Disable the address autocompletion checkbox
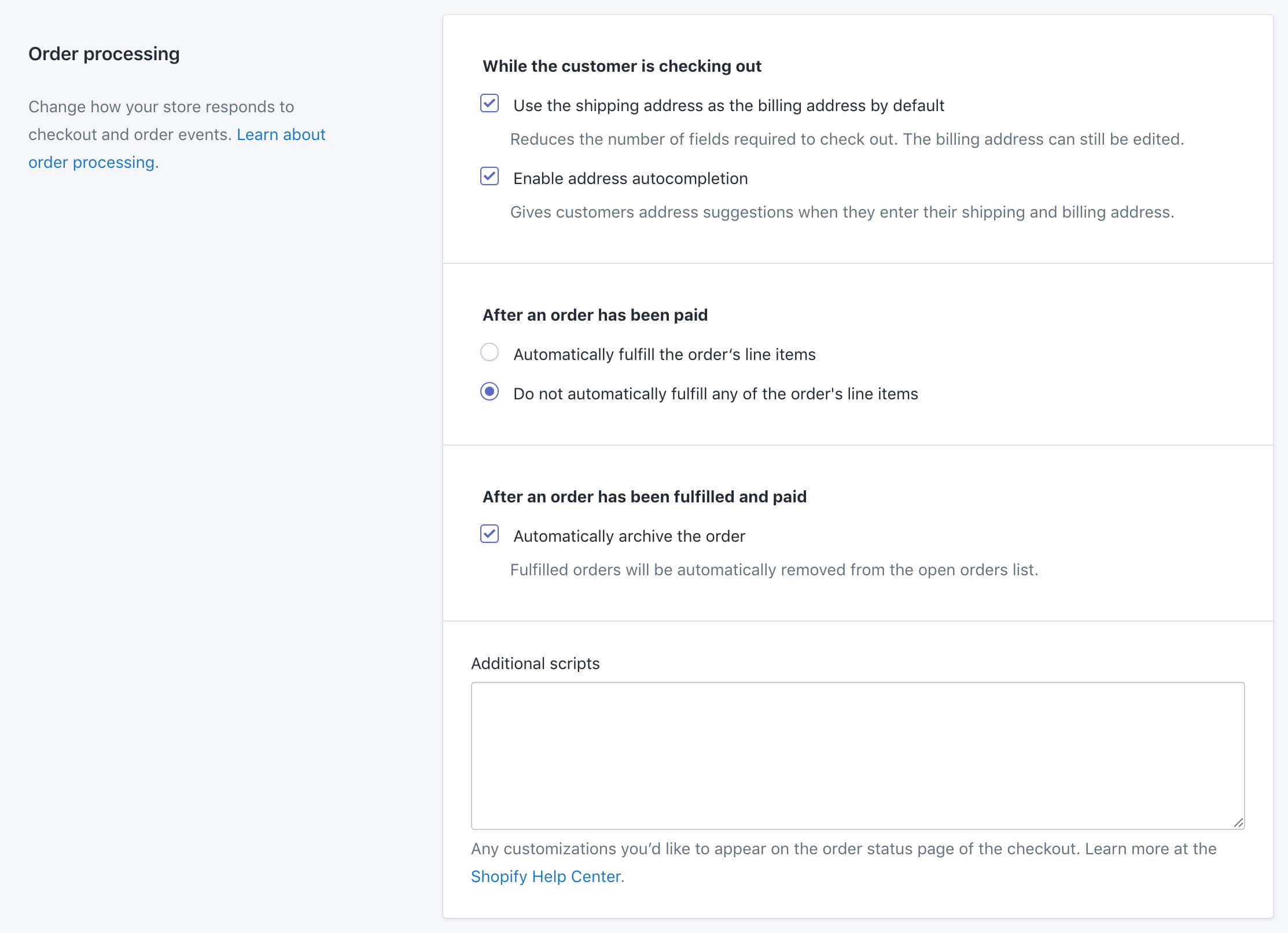This screenshot has width=1288, height=933. (490, 177)
